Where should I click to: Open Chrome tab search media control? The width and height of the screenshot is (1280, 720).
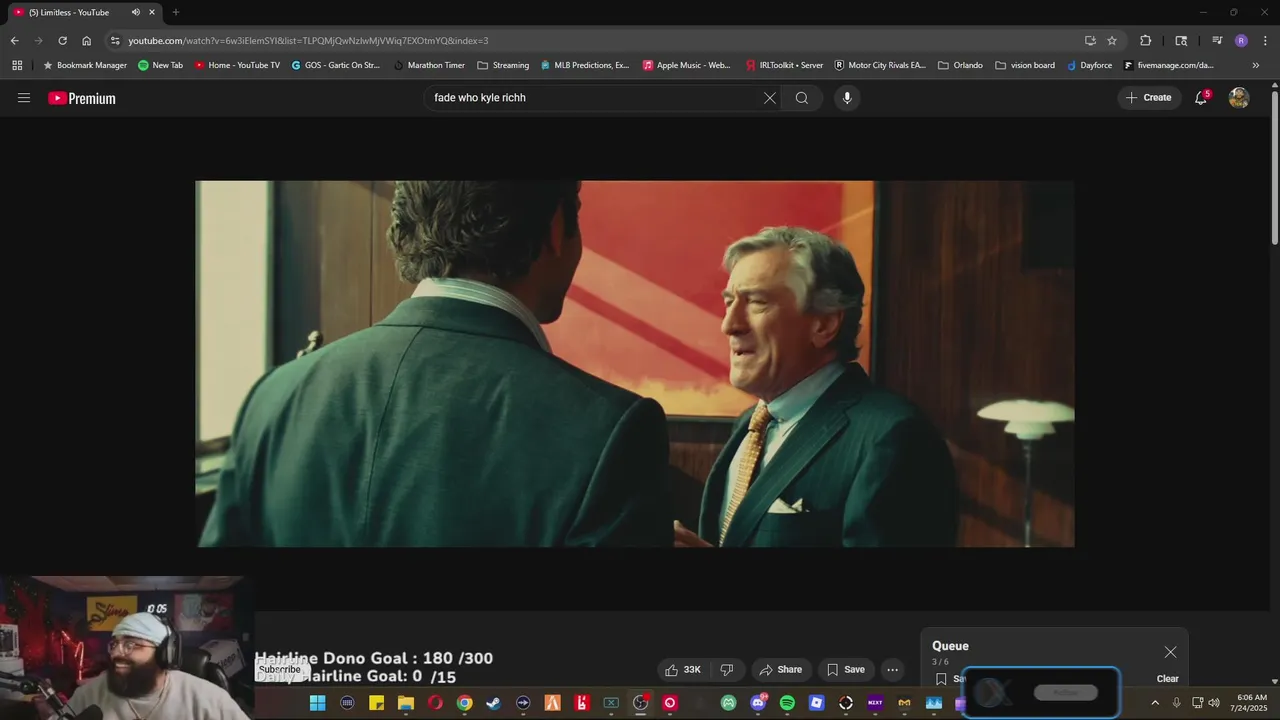[1217, 41]
